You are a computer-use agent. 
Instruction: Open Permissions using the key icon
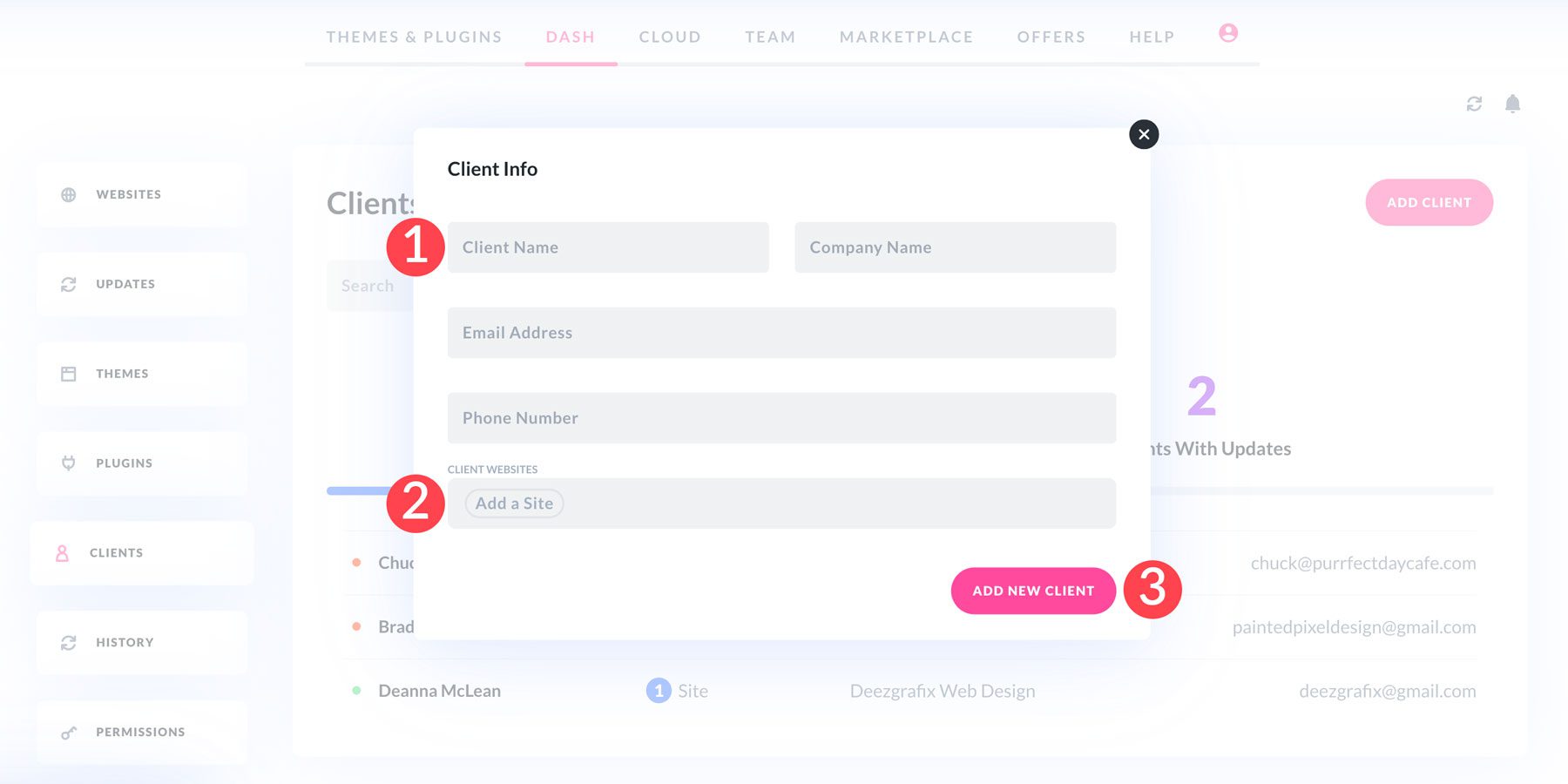click(x=69, y=732)
